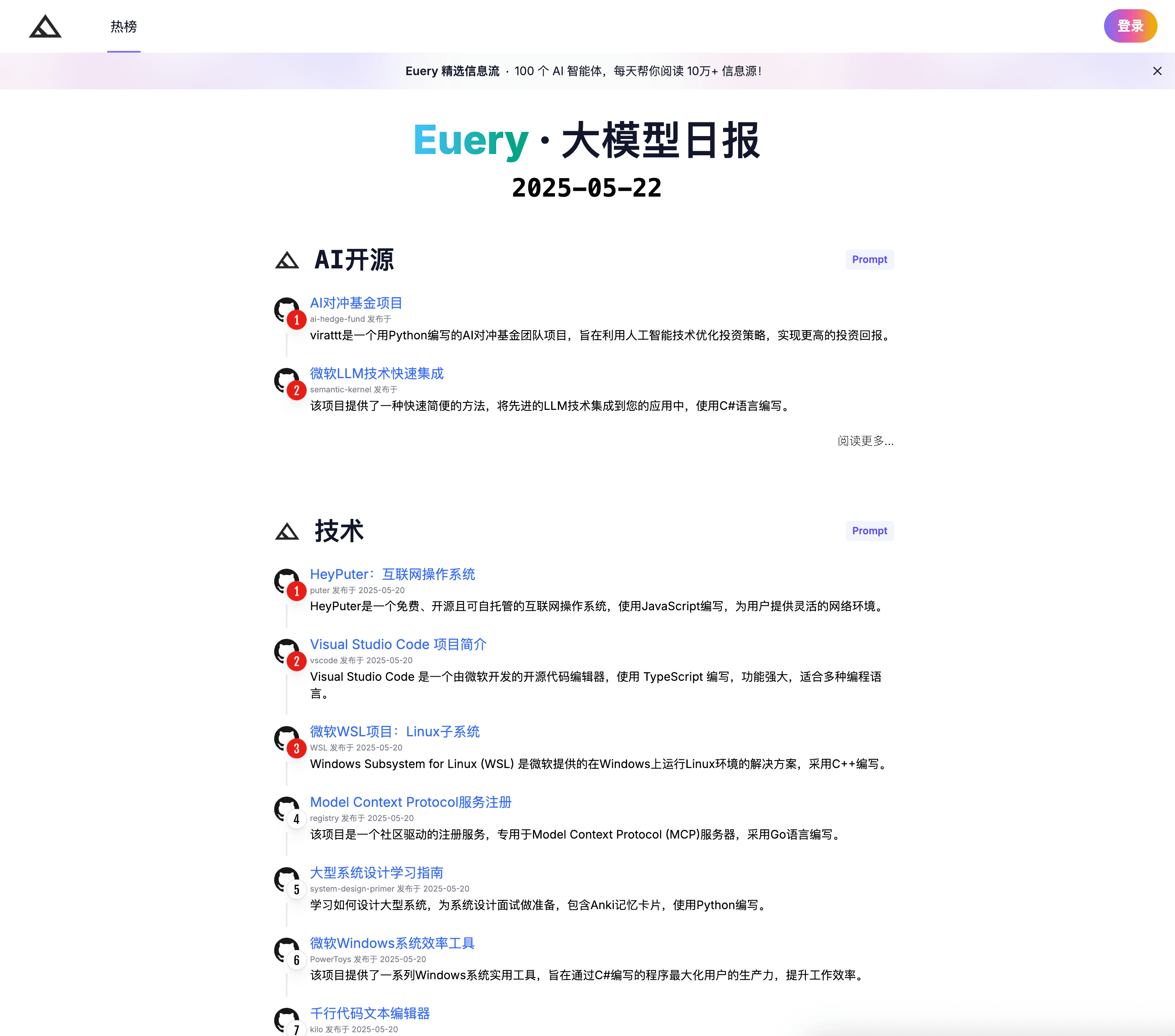
Task: Click the Euery triangle logo in header
Action: 45,26
